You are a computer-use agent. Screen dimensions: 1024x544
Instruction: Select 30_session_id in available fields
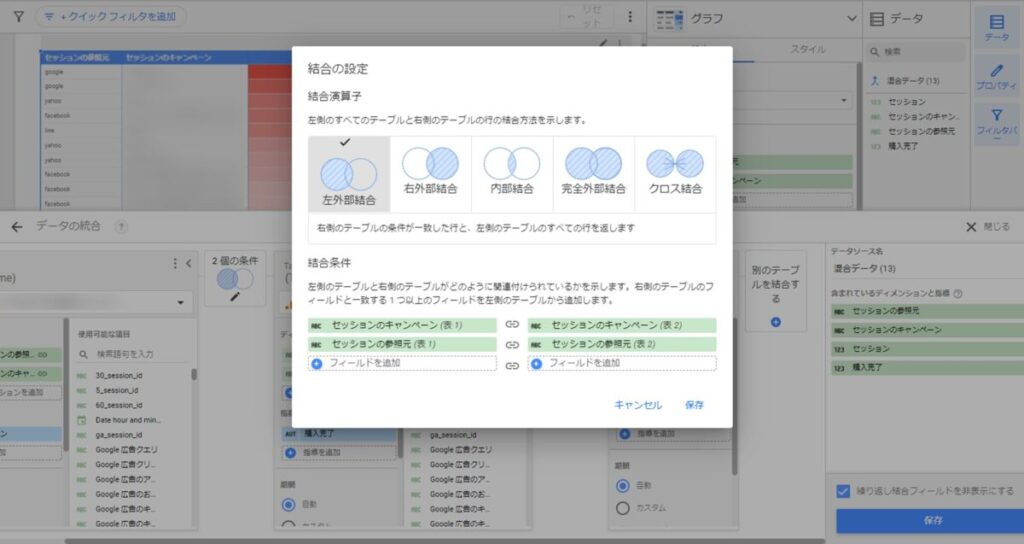click(119, 376)
